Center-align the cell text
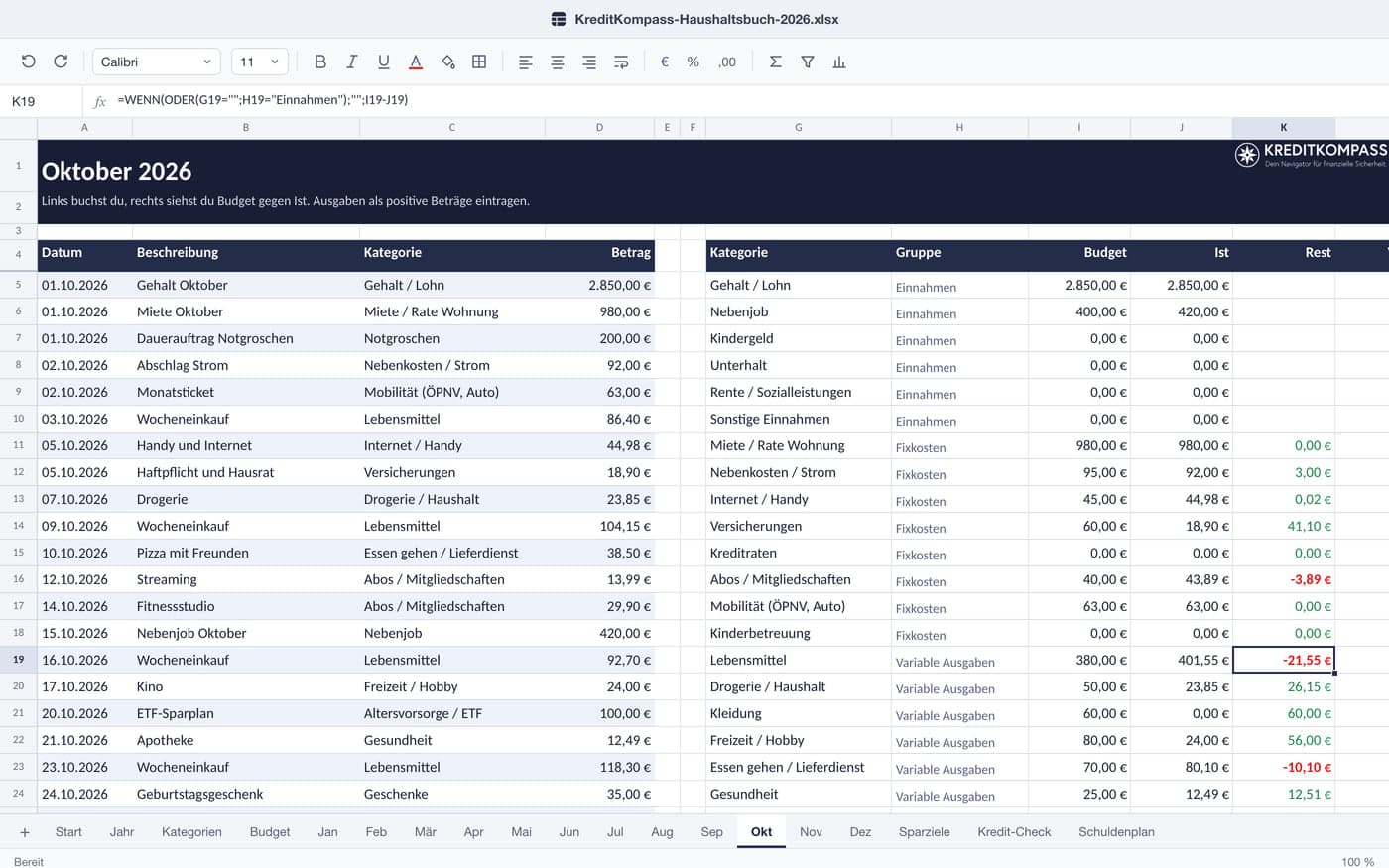 tap(558, 62)
